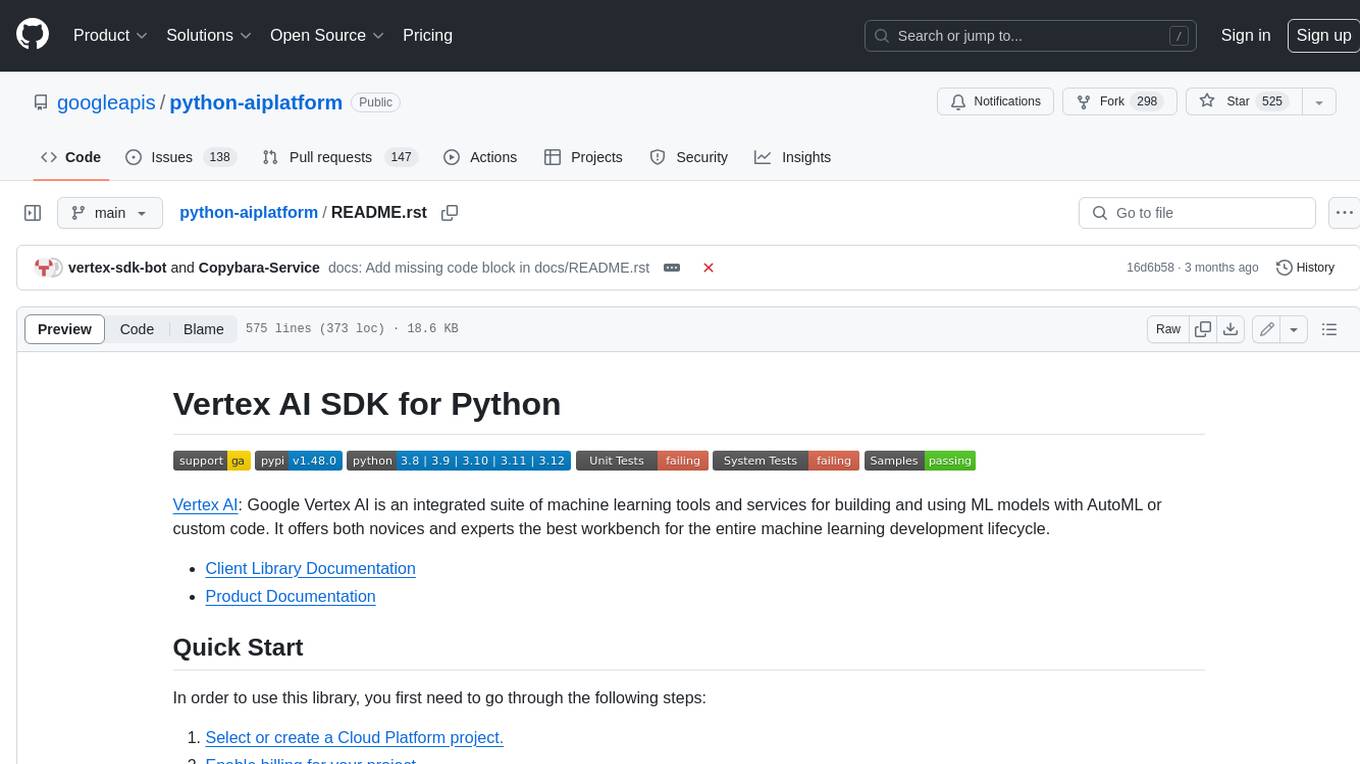Open the Issues tab
Viewport: 1360px width, 764px height.
180,157
